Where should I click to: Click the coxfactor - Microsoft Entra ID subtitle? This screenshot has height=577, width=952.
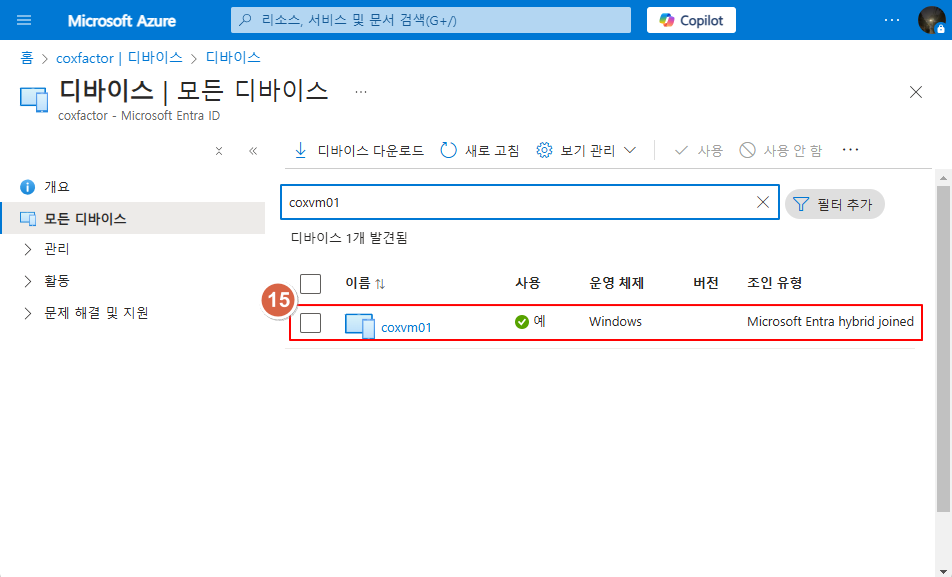click(139, 115)
